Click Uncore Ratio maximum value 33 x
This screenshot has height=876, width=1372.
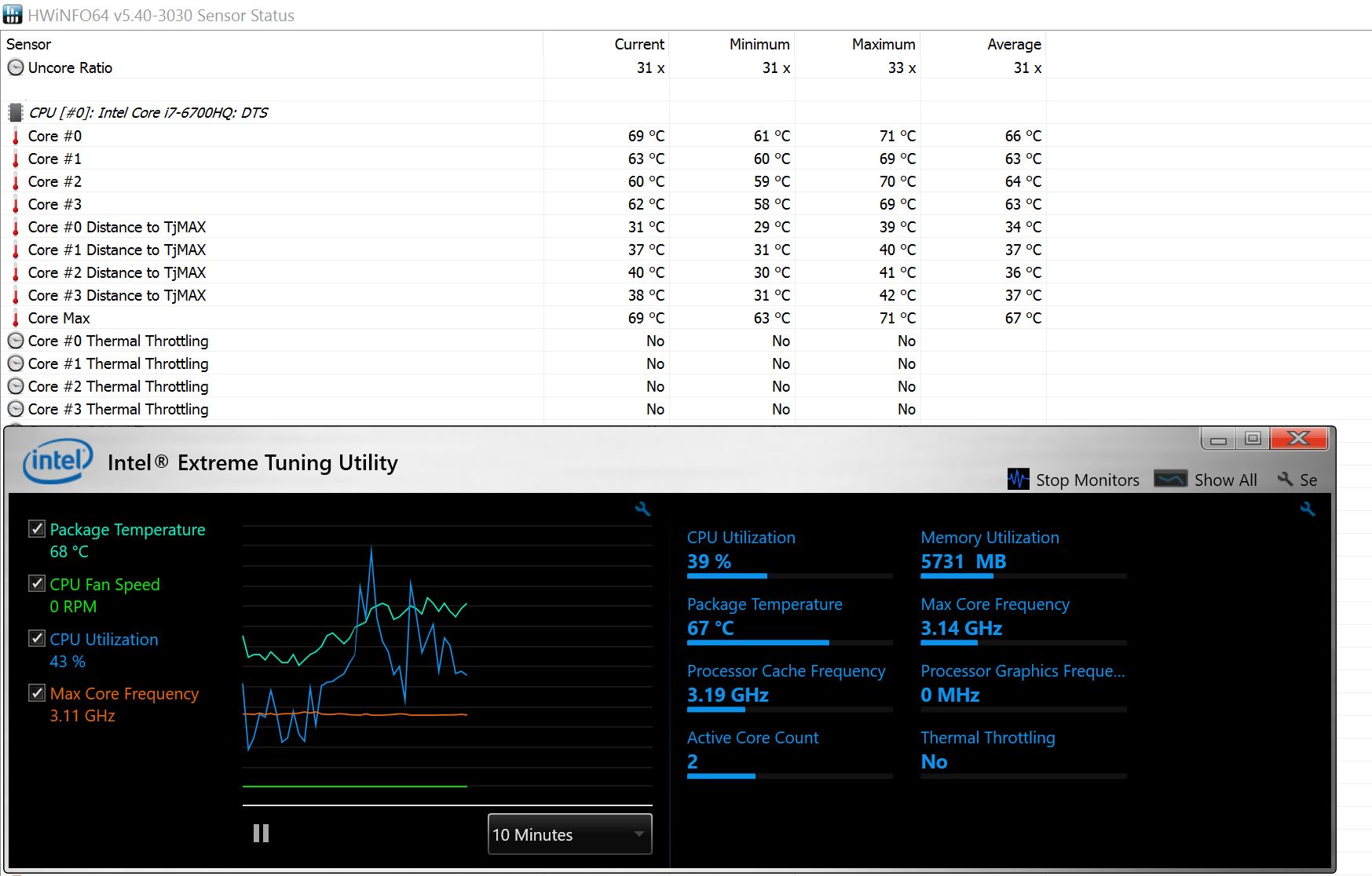[x=902, y=68]
